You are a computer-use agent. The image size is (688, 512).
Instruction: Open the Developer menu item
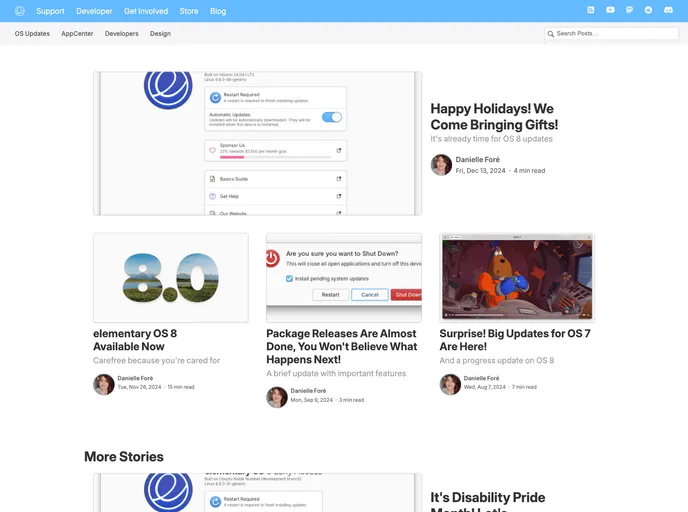pyautogui.click(x=94, y=11)
